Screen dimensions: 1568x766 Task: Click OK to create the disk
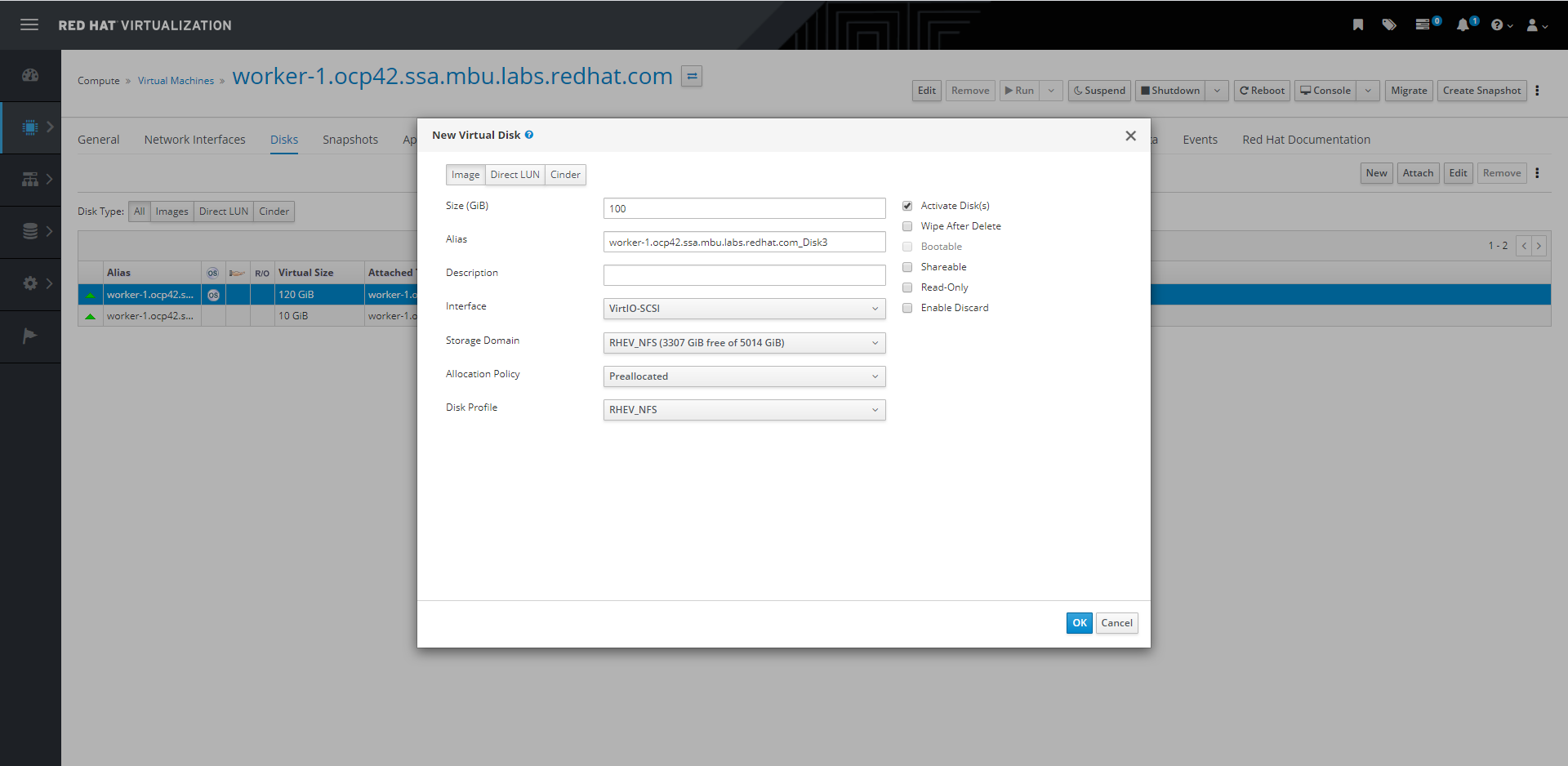pos(1079,623)
